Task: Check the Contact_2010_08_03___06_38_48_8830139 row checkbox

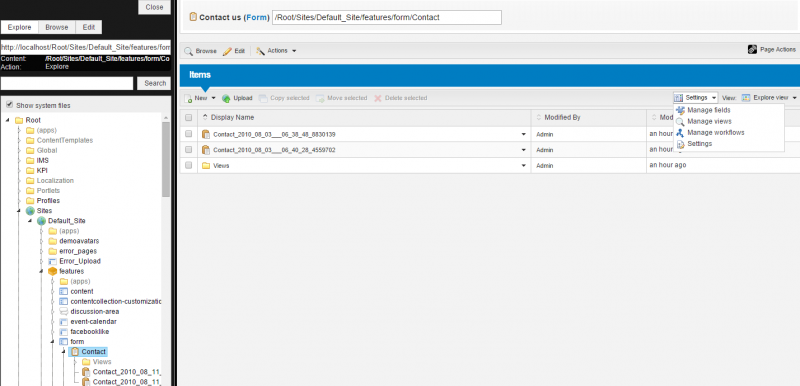Action: (x=189, y=134)
